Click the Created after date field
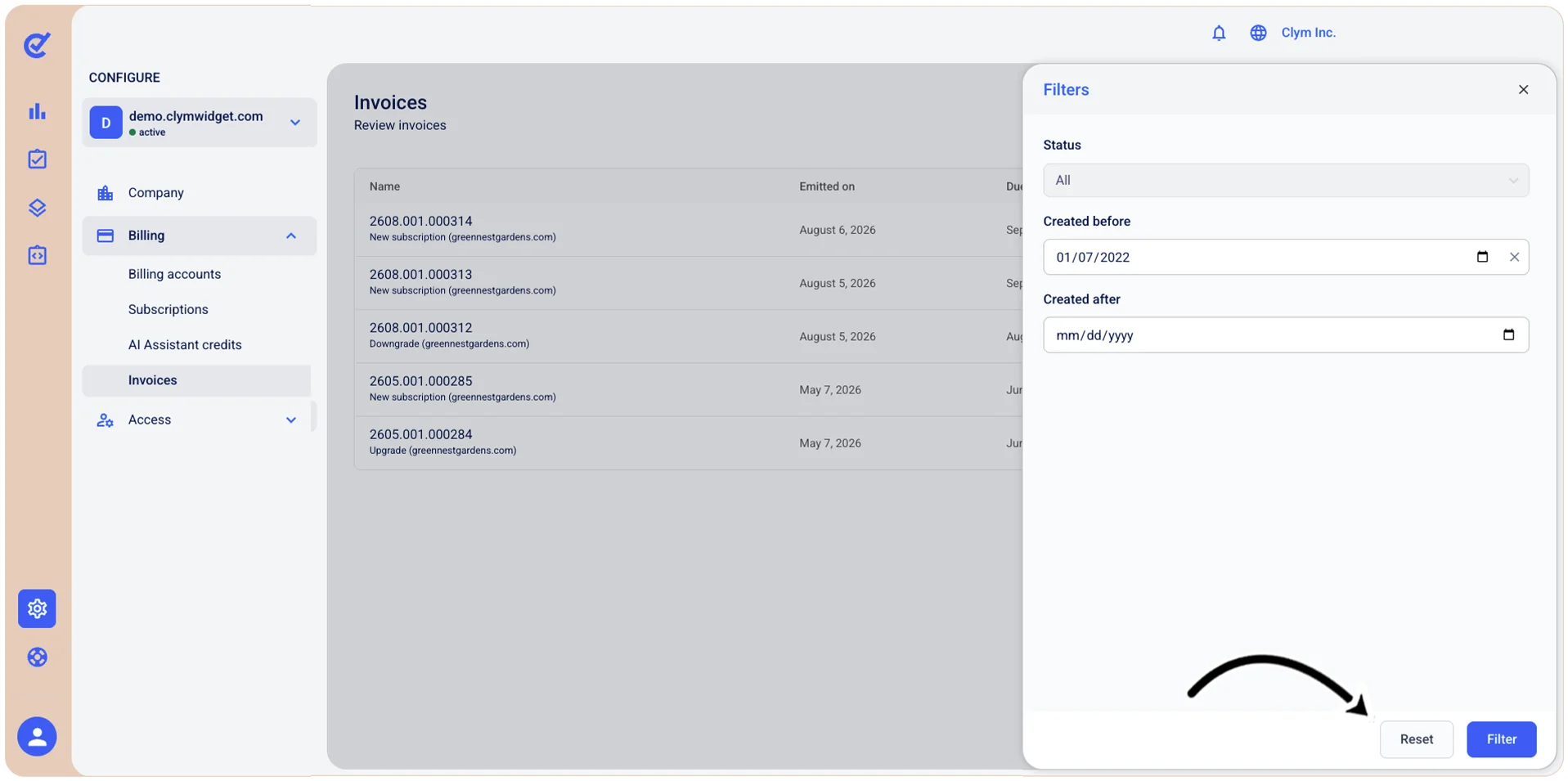This screenshot has height=781, width=1568. [1285, 334]
